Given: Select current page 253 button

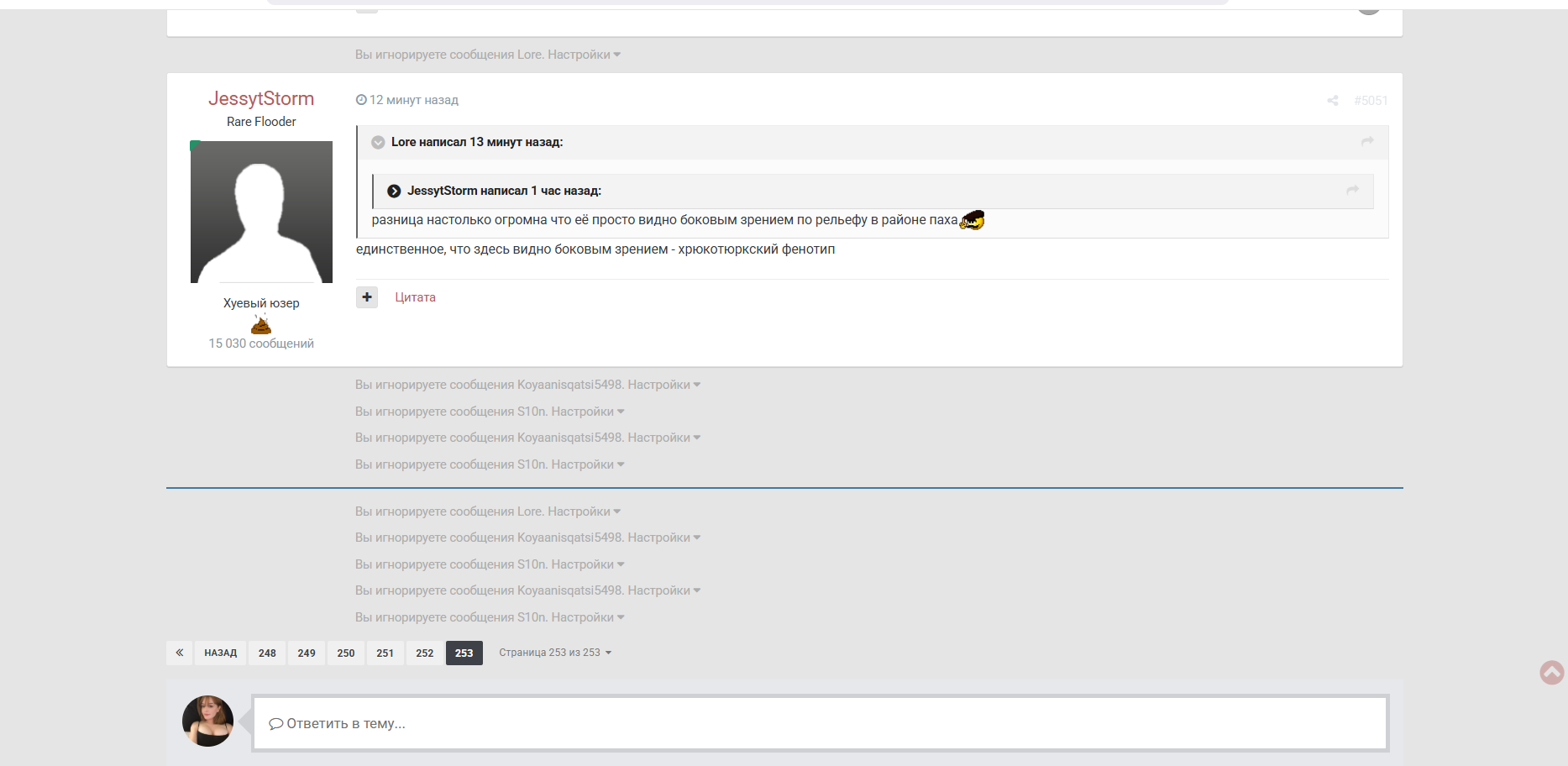Looking at the screenshot, I should pos(464,653).
